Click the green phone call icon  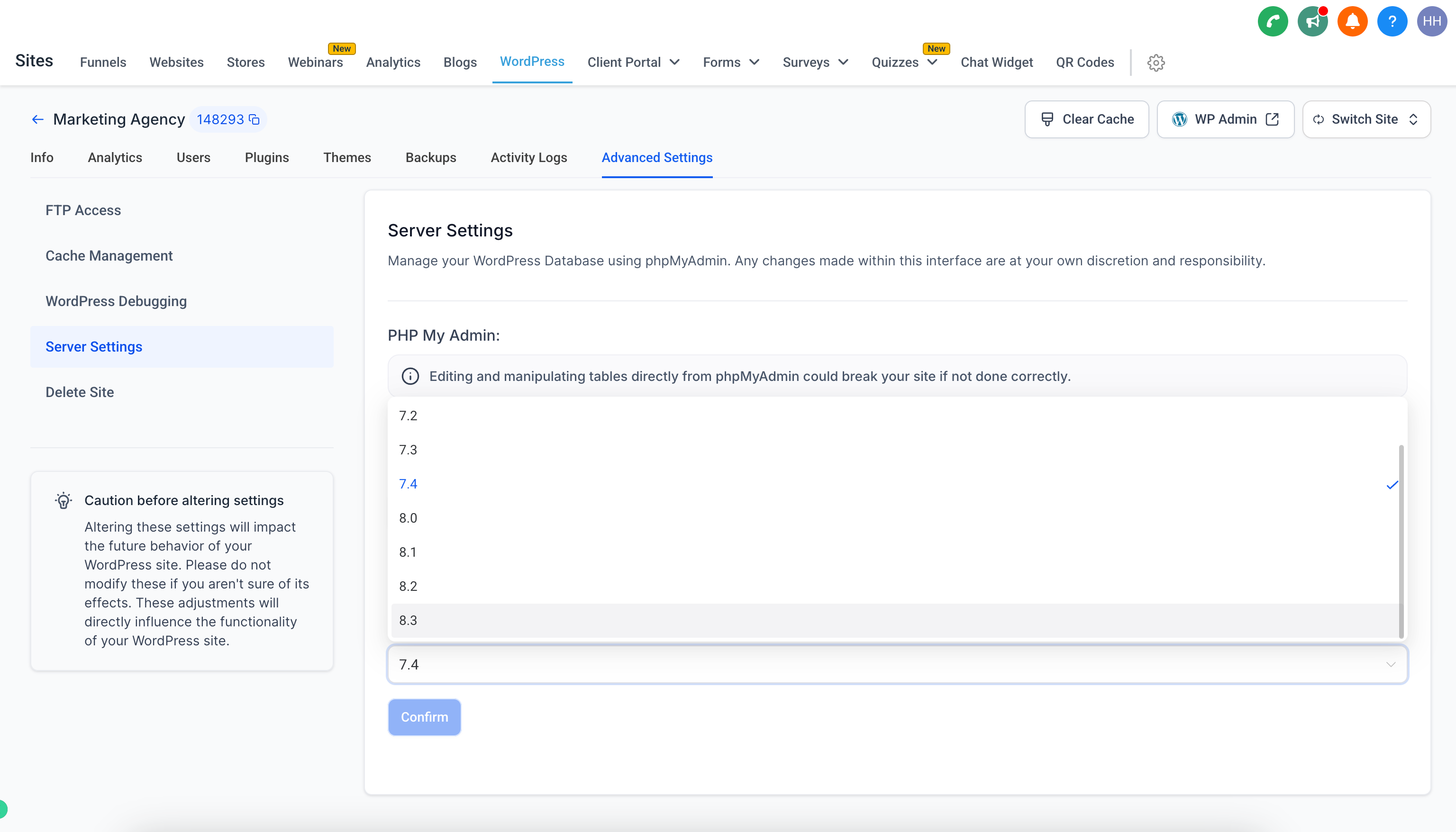(1273, 22)
